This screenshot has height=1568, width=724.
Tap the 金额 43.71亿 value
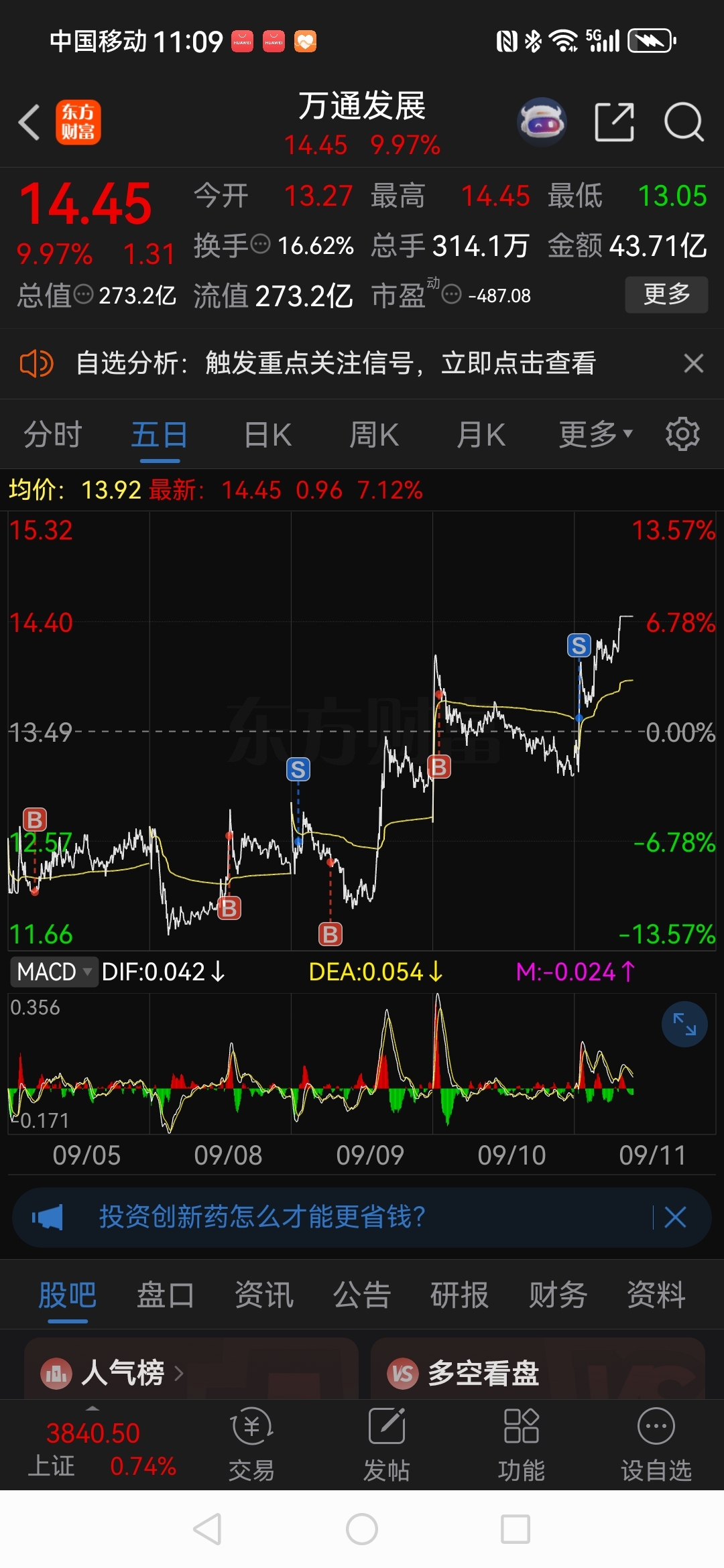click(658, 246)
